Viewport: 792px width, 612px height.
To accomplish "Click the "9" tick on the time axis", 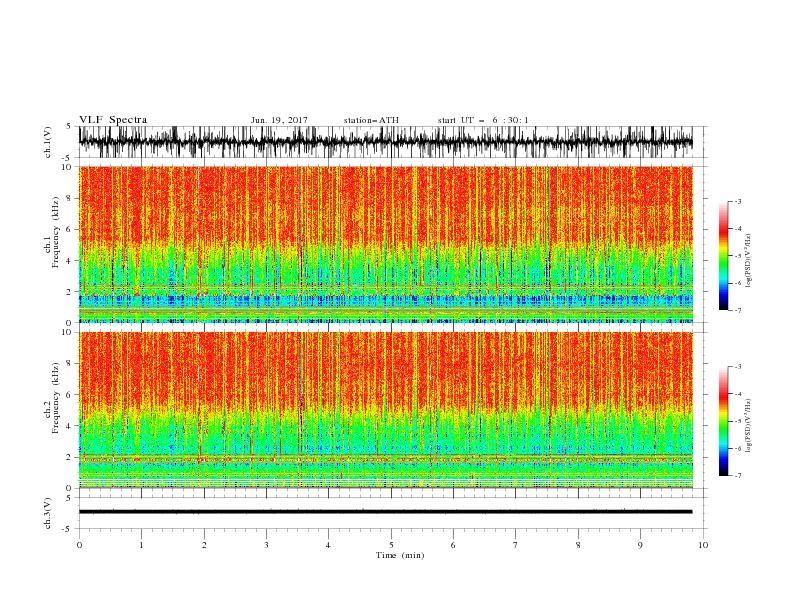I will pos(640,545).
